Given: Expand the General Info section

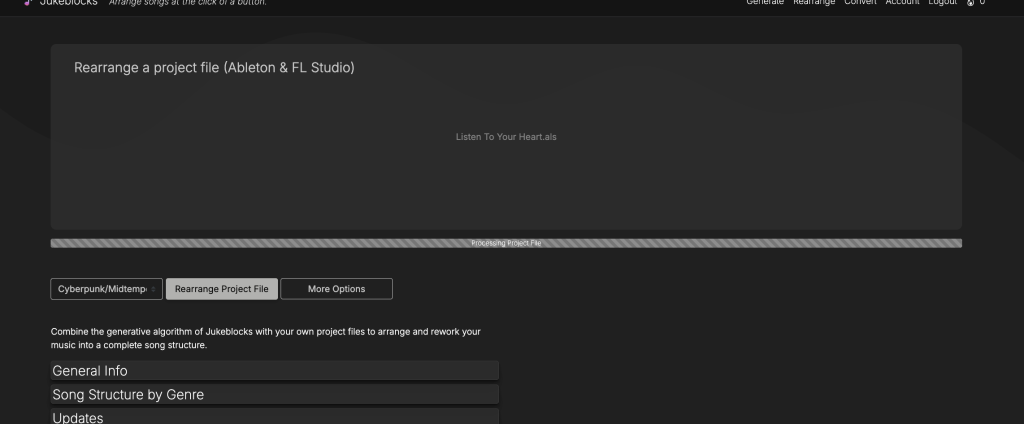Looking at the screenshot, I should click(274, 371).
